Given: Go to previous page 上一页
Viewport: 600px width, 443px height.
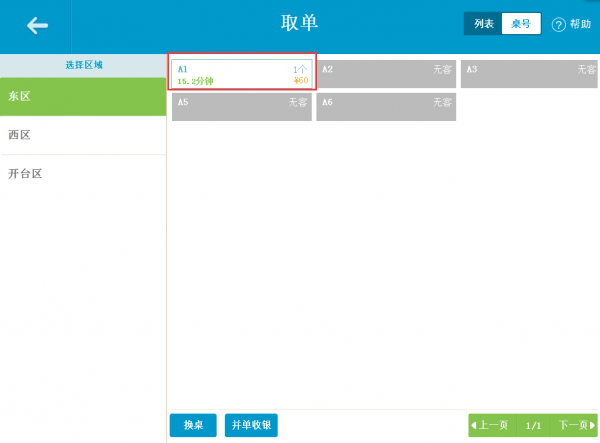Looking at the screenshot, I should 492,425.
